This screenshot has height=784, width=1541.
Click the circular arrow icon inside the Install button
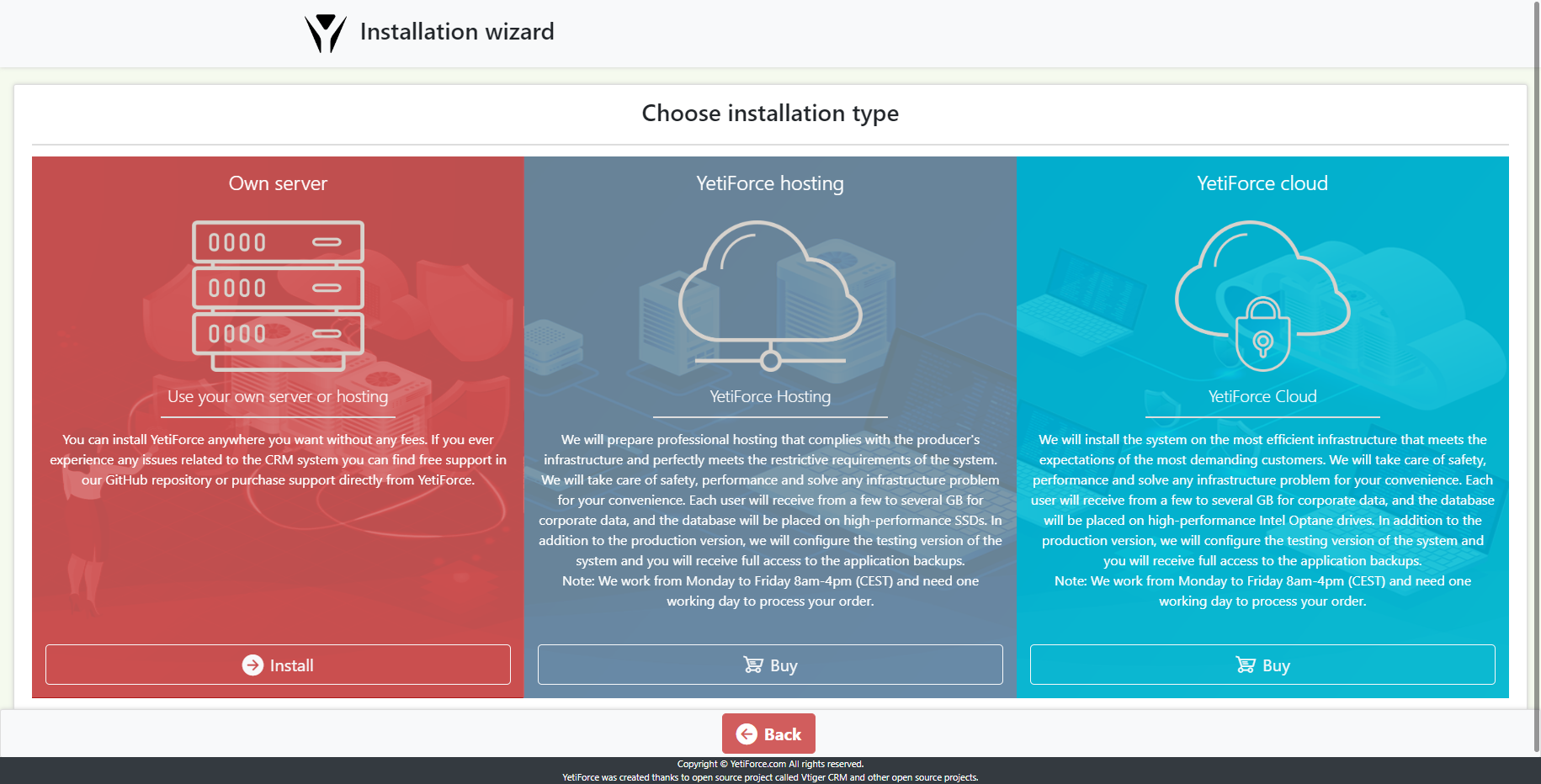point(252,665)
